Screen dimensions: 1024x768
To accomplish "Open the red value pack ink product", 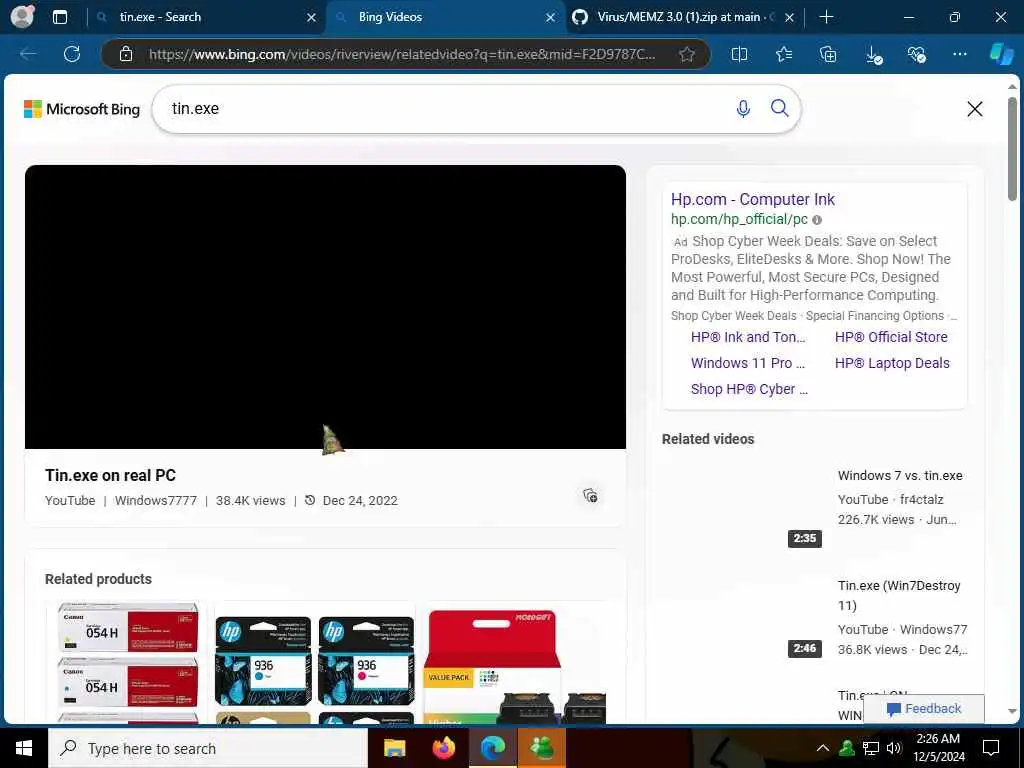I will [516, 667].
